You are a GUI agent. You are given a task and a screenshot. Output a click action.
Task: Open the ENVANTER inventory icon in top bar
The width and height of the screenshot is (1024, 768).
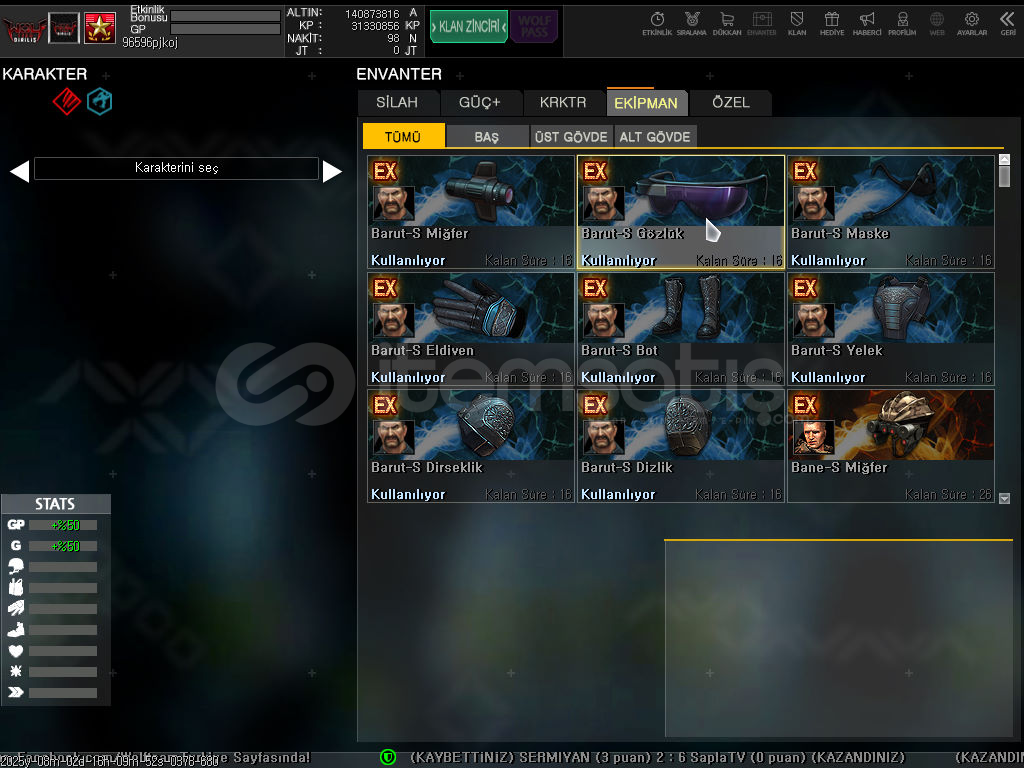(761, 24)
